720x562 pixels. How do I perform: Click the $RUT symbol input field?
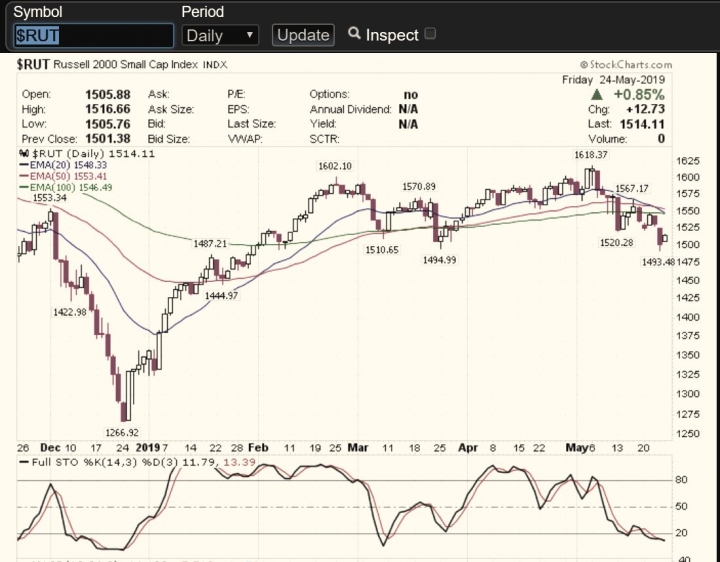(x=94, y=35)
